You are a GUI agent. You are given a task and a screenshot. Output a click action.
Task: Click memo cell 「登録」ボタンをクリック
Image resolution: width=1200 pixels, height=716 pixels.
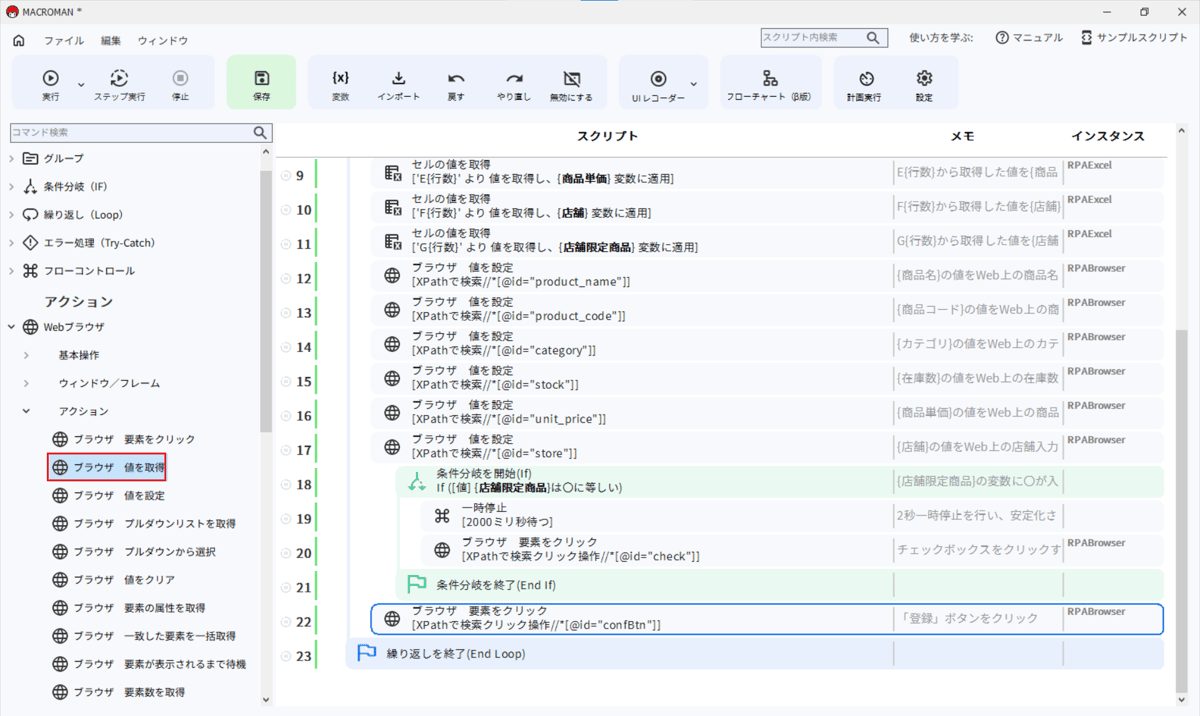coord(977,619)
